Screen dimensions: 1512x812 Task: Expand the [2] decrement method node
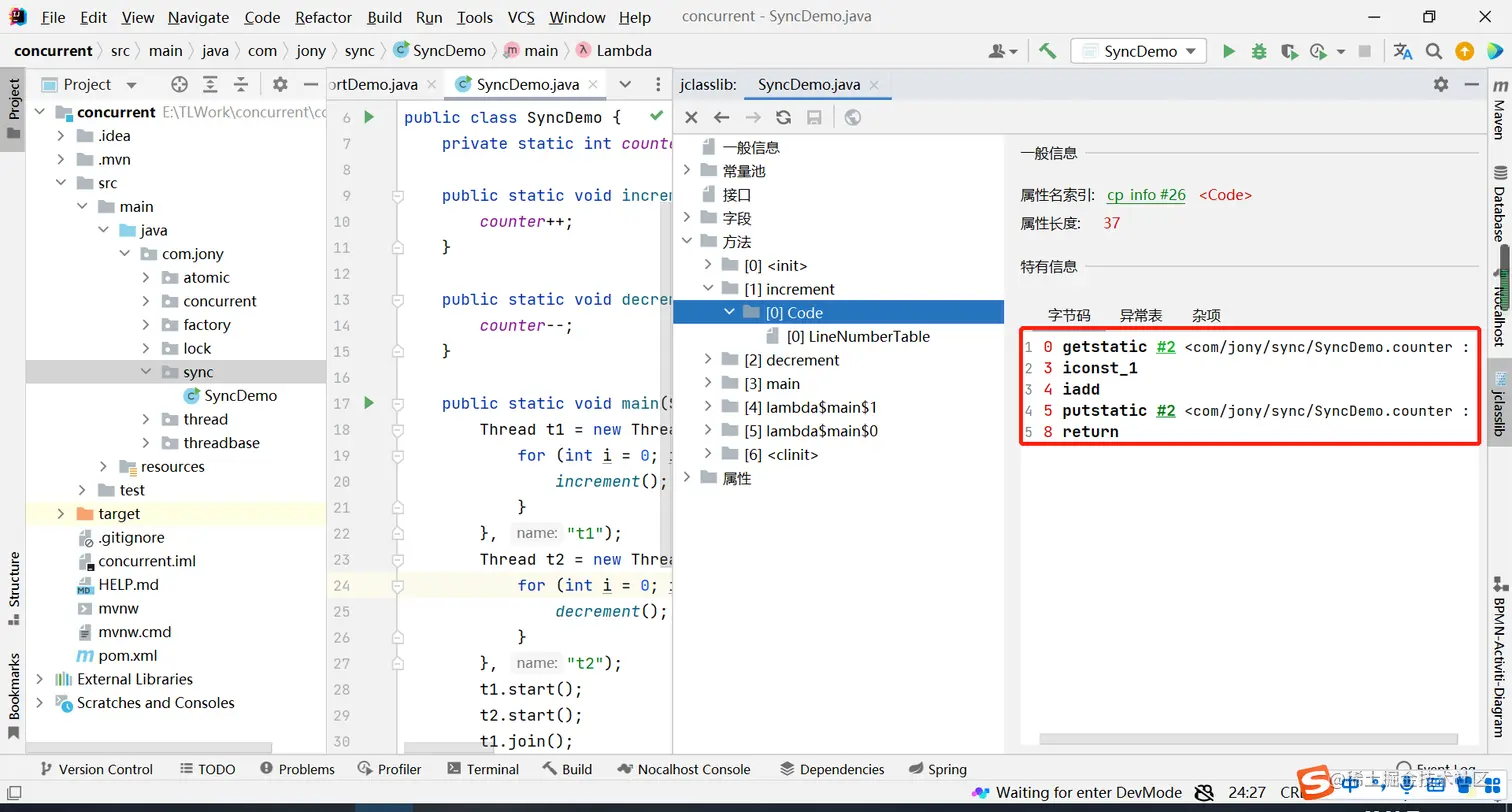point(708,360)
